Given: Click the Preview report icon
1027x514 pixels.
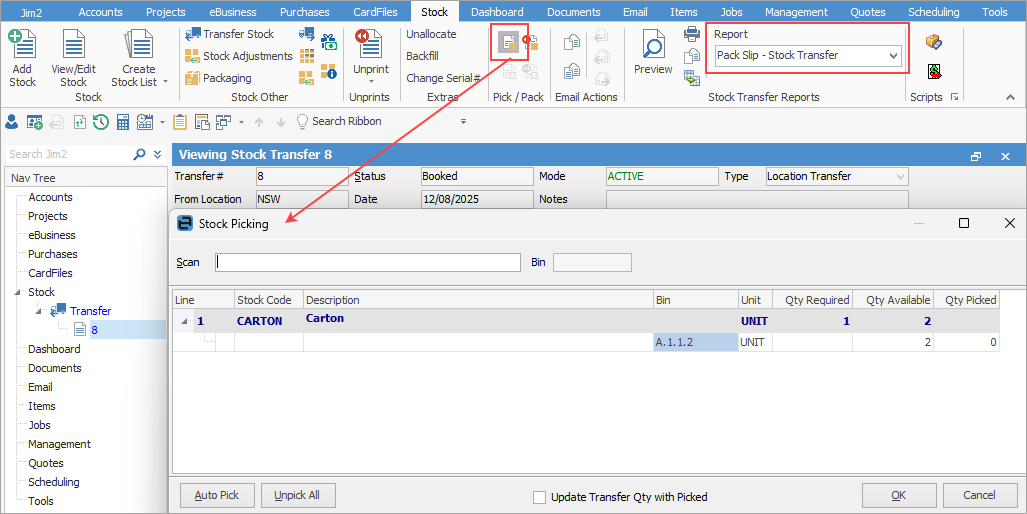Looking at the screenshot, I should coord(653,52).
